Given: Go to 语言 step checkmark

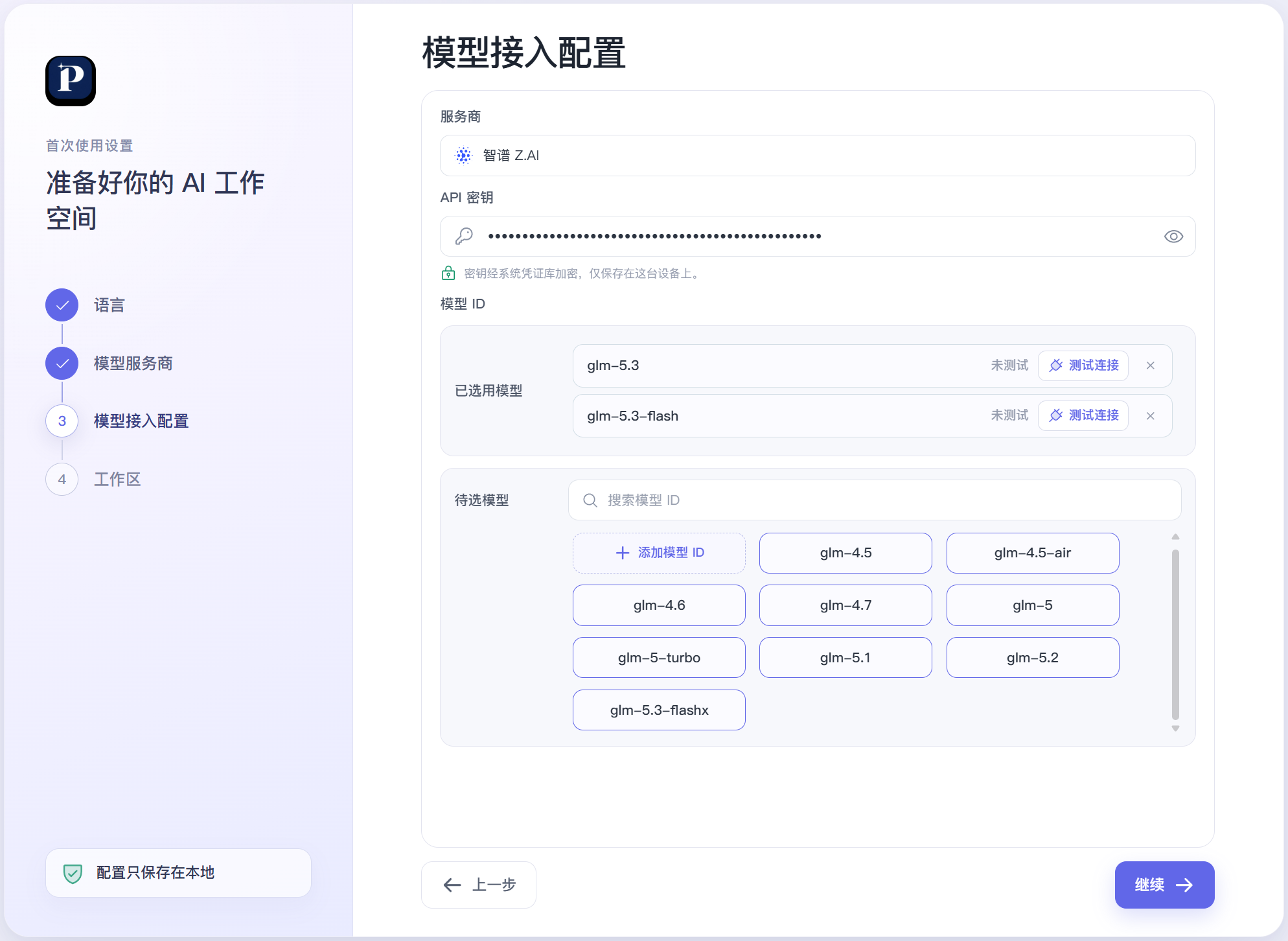Looking at the screenshot, I should (x=62, y=305).
